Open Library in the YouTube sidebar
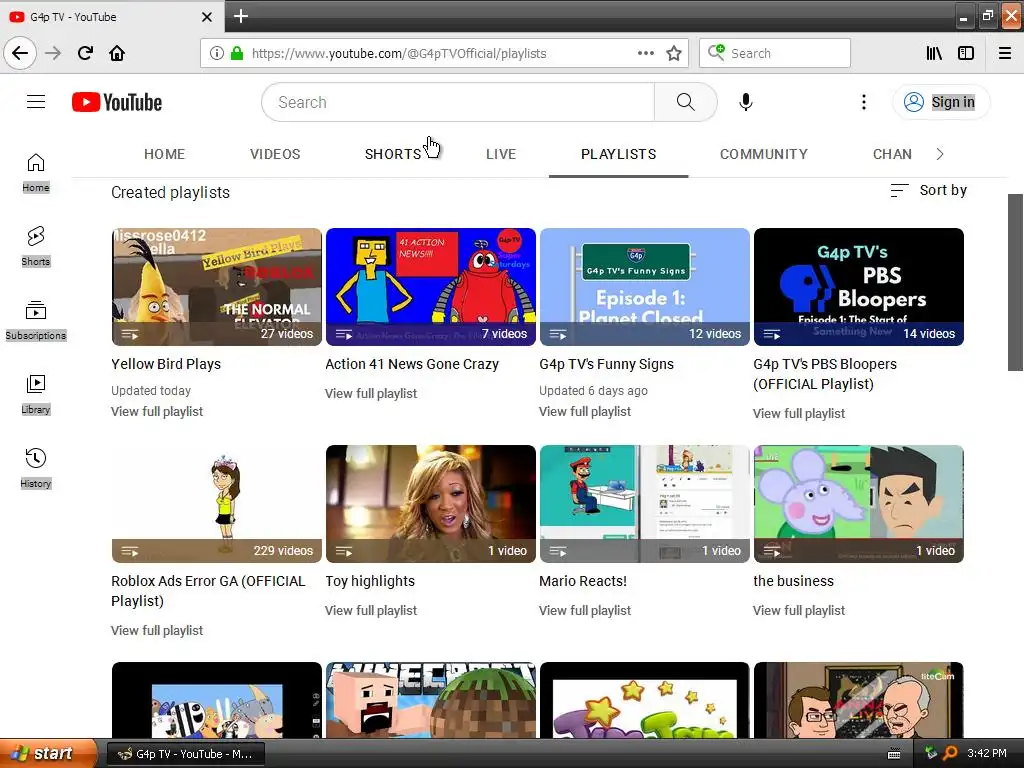 click(36, 394)
